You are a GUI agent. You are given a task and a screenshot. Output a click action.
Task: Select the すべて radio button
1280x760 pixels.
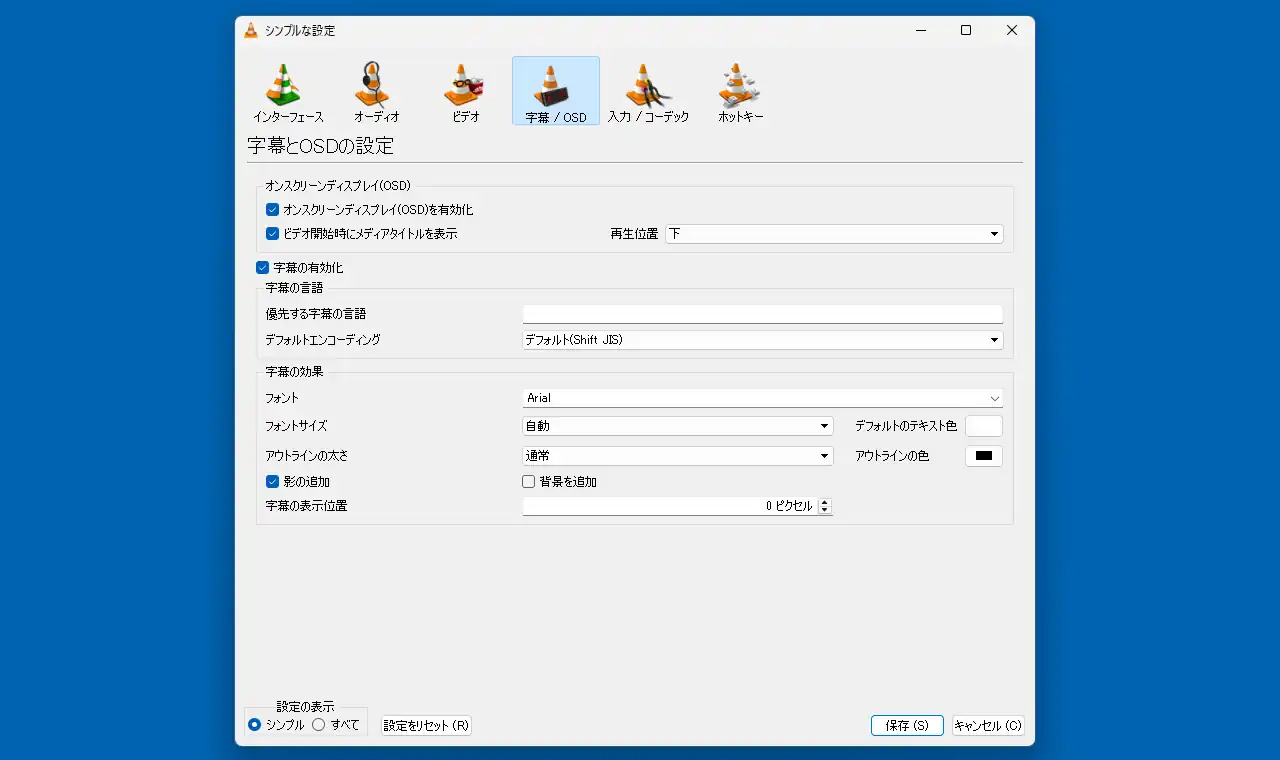pyautogui.click(x=318, y=725)
